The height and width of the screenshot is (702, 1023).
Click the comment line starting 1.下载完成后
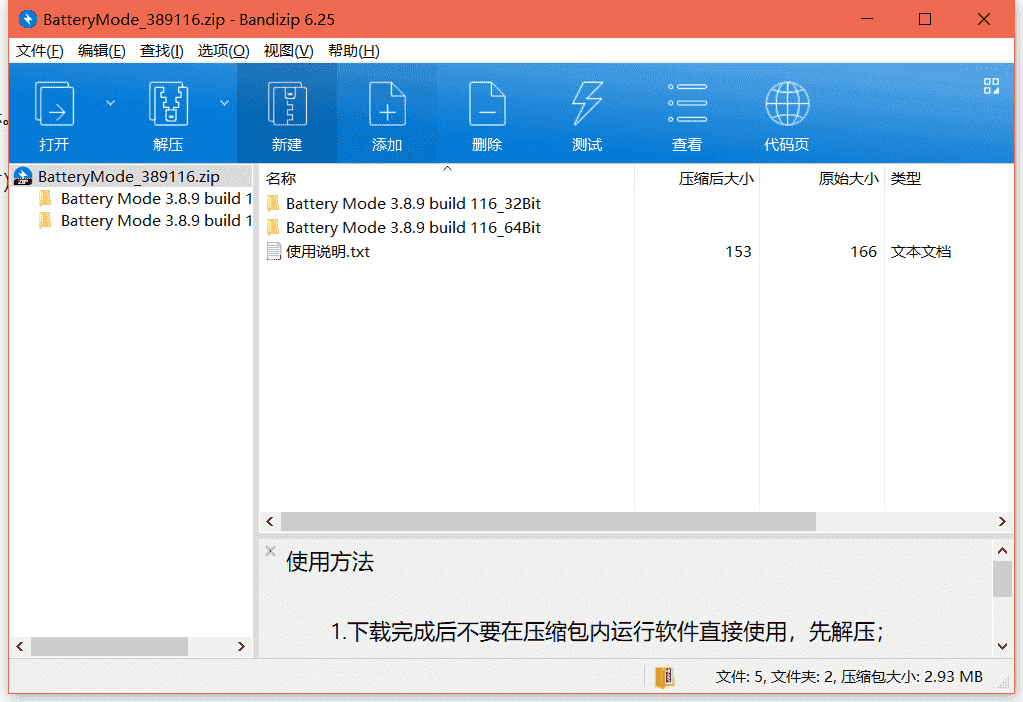(607, 632)
